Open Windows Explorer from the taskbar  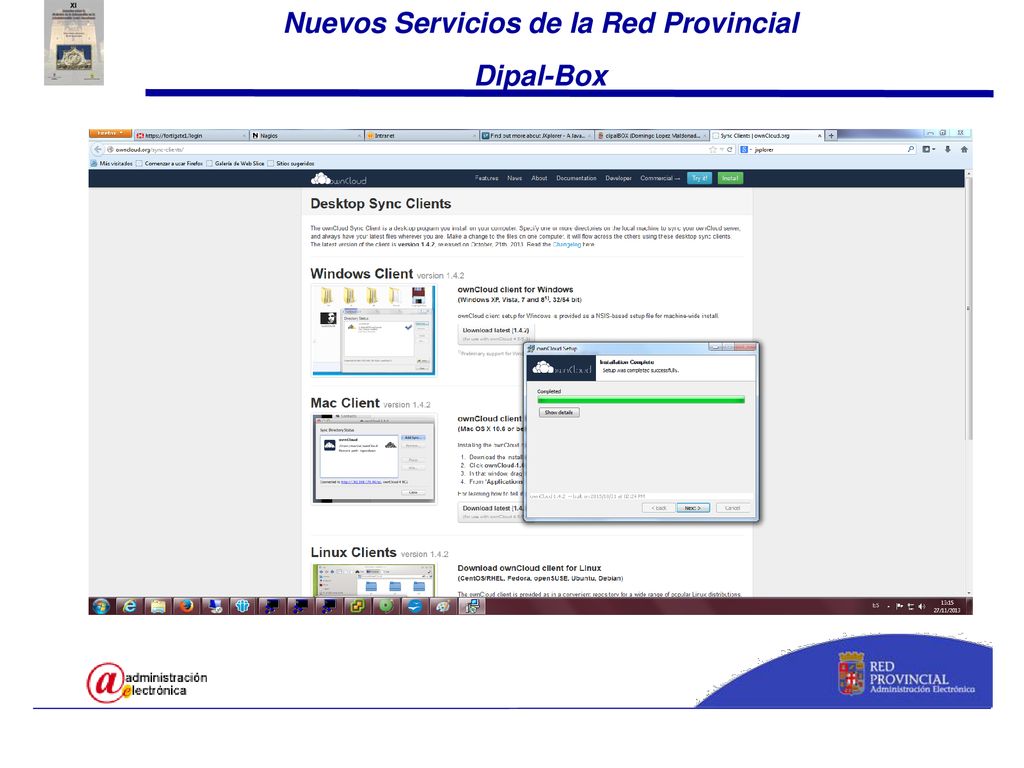[158, 606]
